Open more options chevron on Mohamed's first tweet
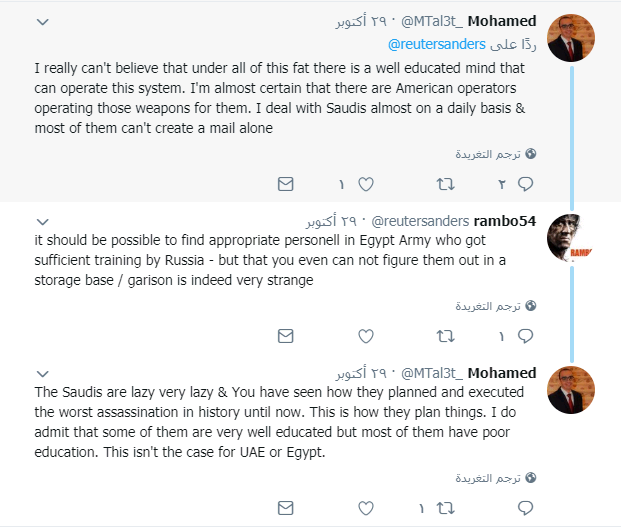Image resolution: width=621 pixels, height=529 pixels. (40, 22)
